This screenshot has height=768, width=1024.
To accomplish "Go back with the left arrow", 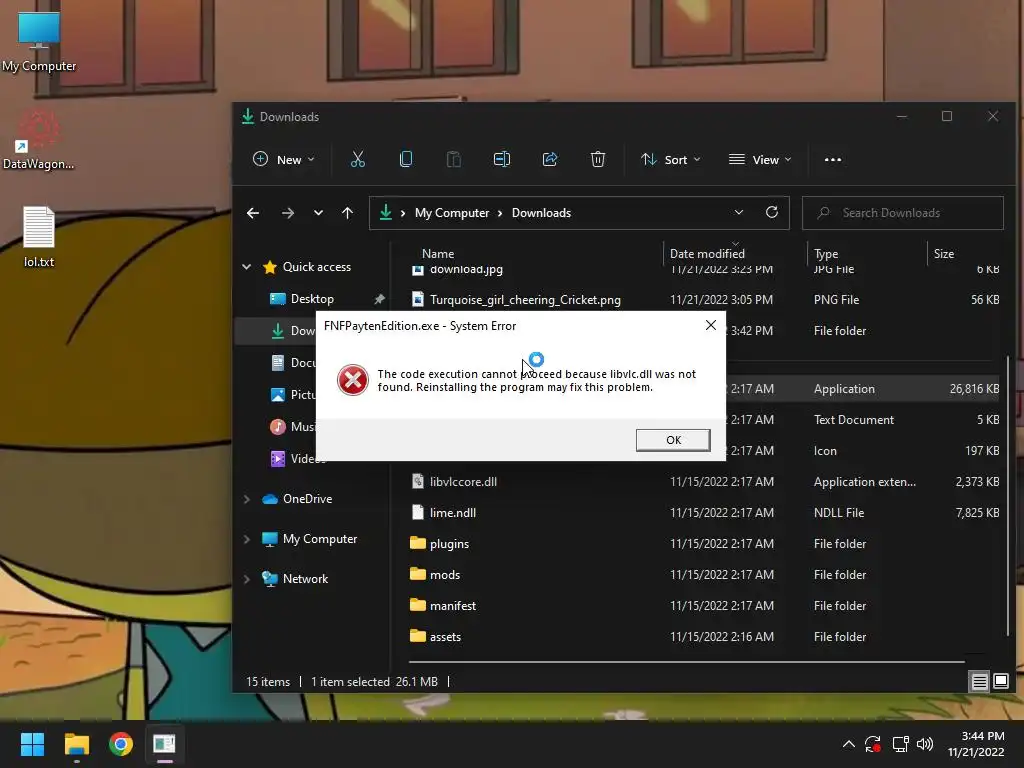I will 253,213.
